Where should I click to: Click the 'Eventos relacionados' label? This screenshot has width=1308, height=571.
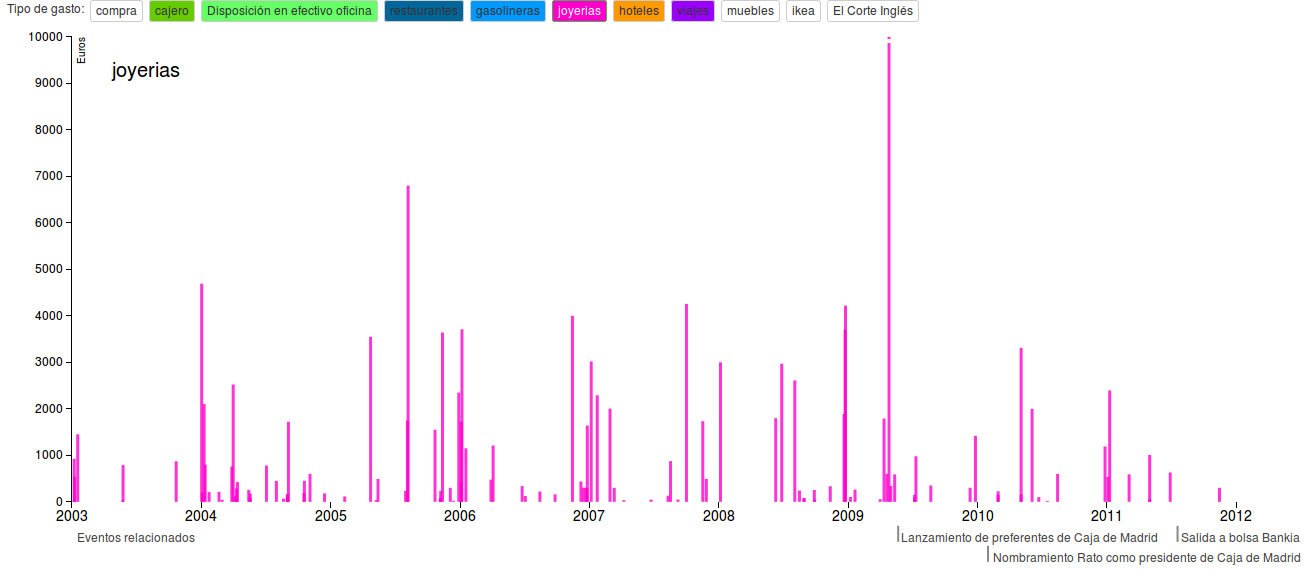point(136,538)
